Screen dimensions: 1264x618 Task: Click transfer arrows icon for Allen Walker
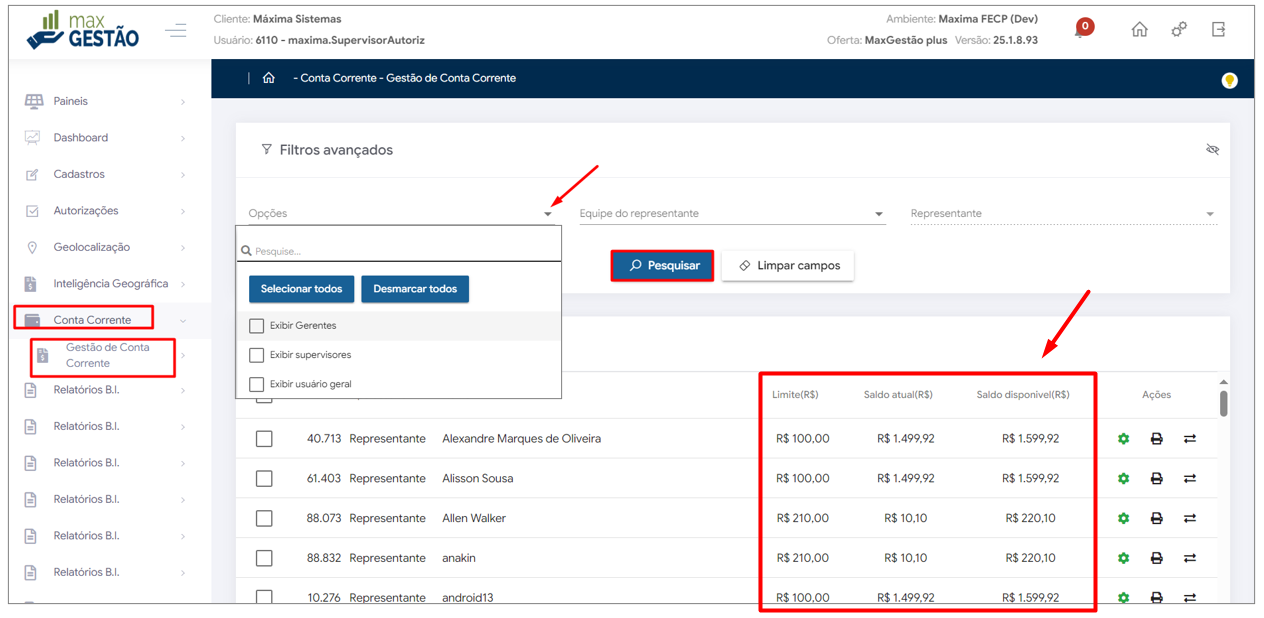1190,518
